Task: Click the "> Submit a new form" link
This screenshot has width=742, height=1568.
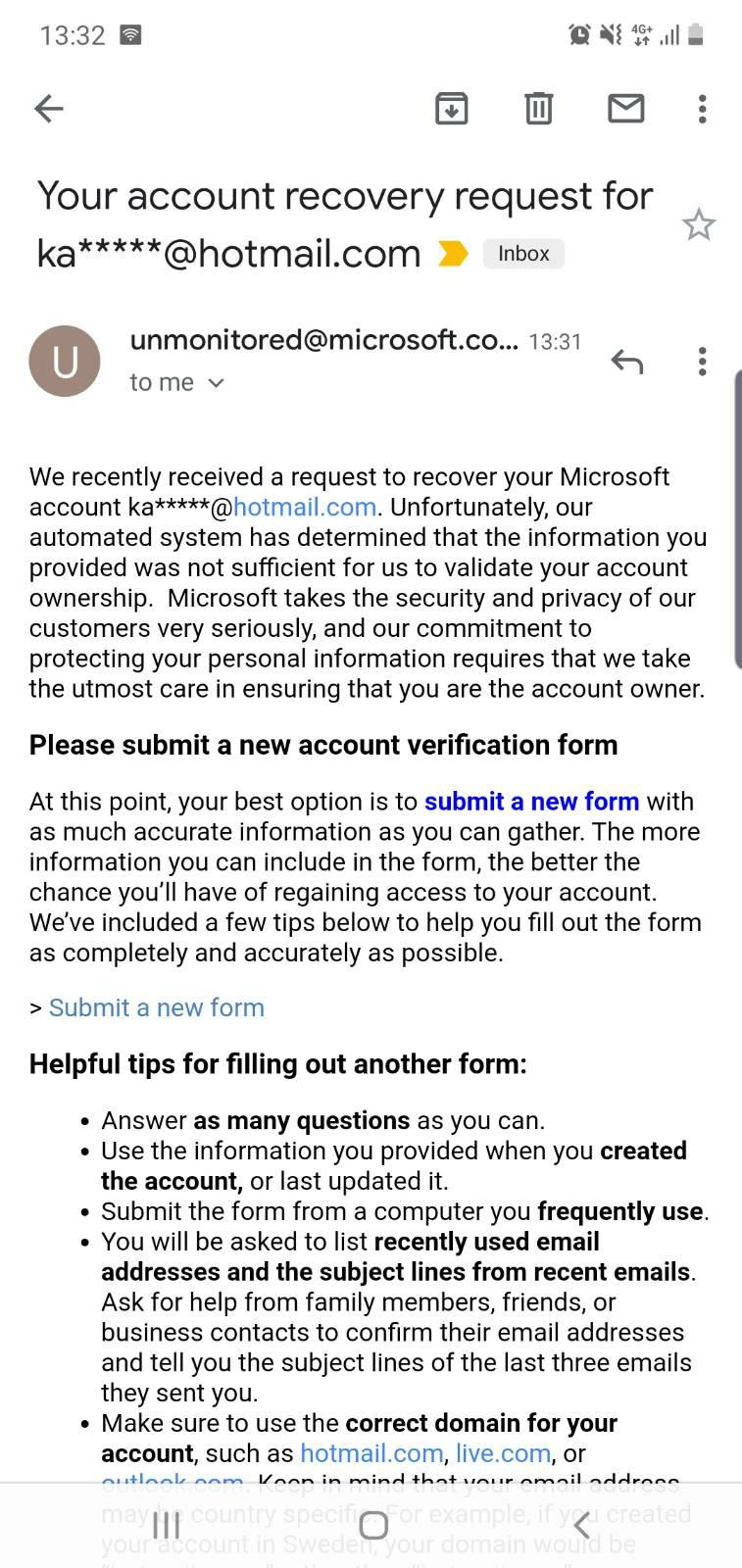Action: pyautogui.click(x=156, y=1008)
